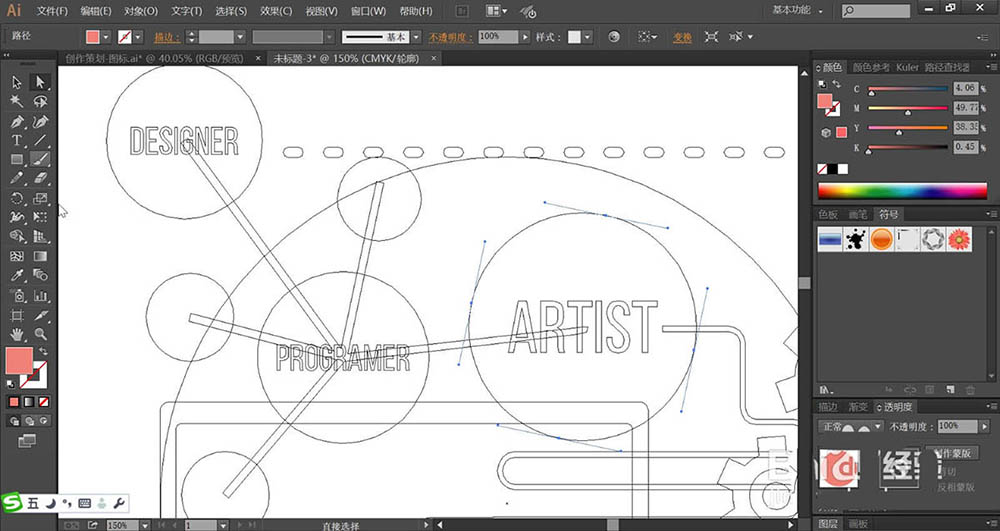Swap fill and stroke in toolbox
This screenshot has width=1000, height=531.
pos(43,352)
